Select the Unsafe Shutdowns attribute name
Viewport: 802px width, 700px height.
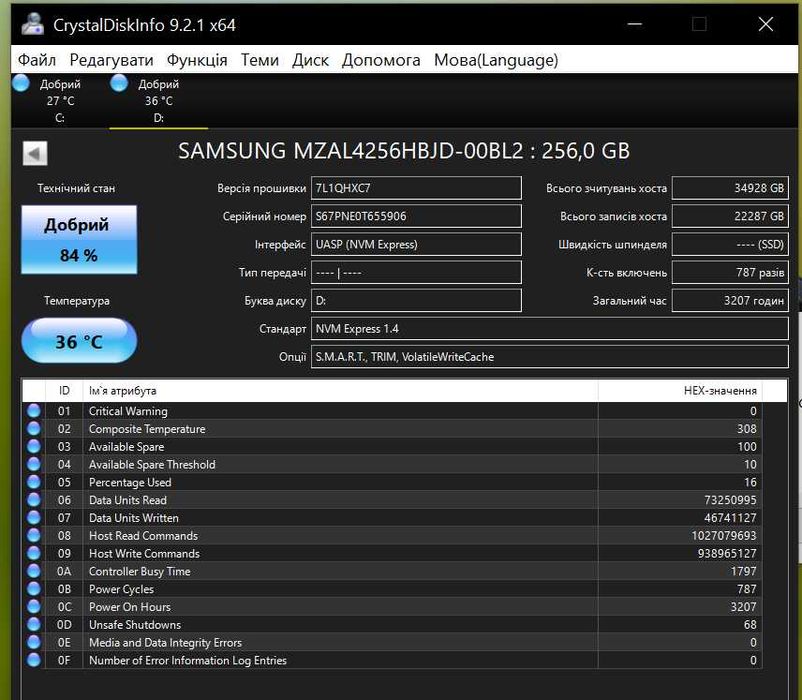(135, 625)
